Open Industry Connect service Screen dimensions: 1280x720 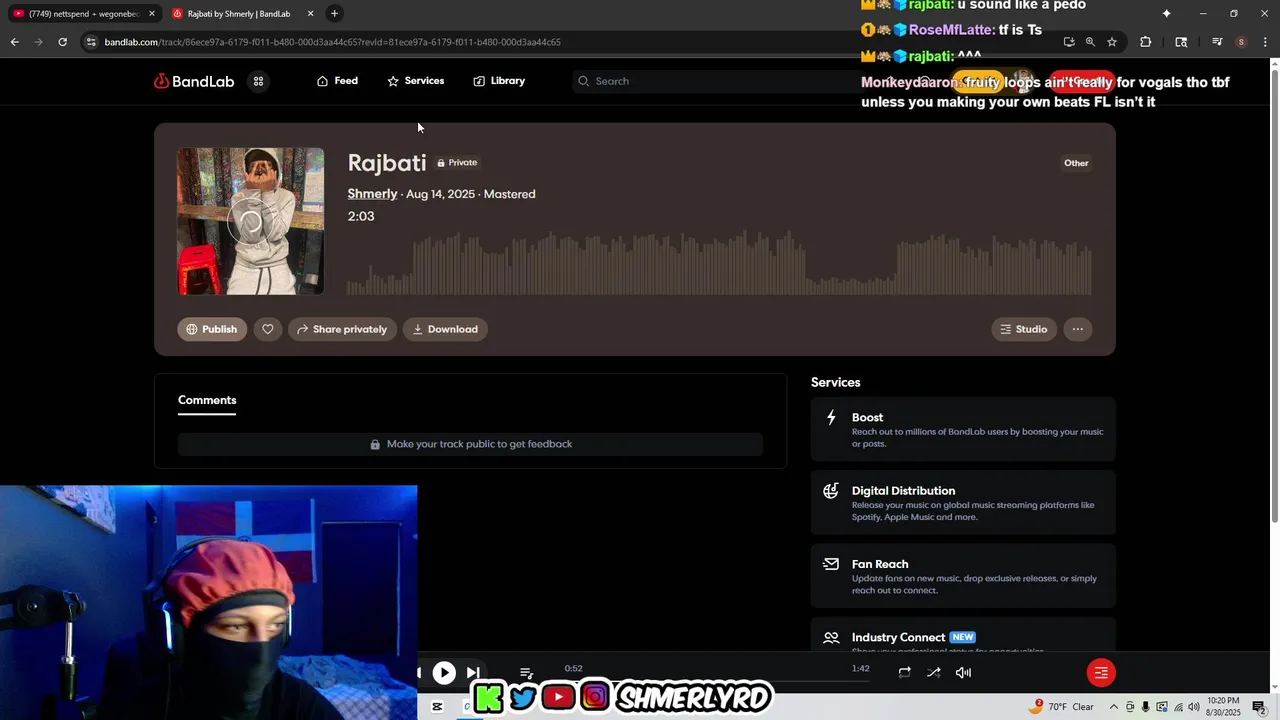963,636
